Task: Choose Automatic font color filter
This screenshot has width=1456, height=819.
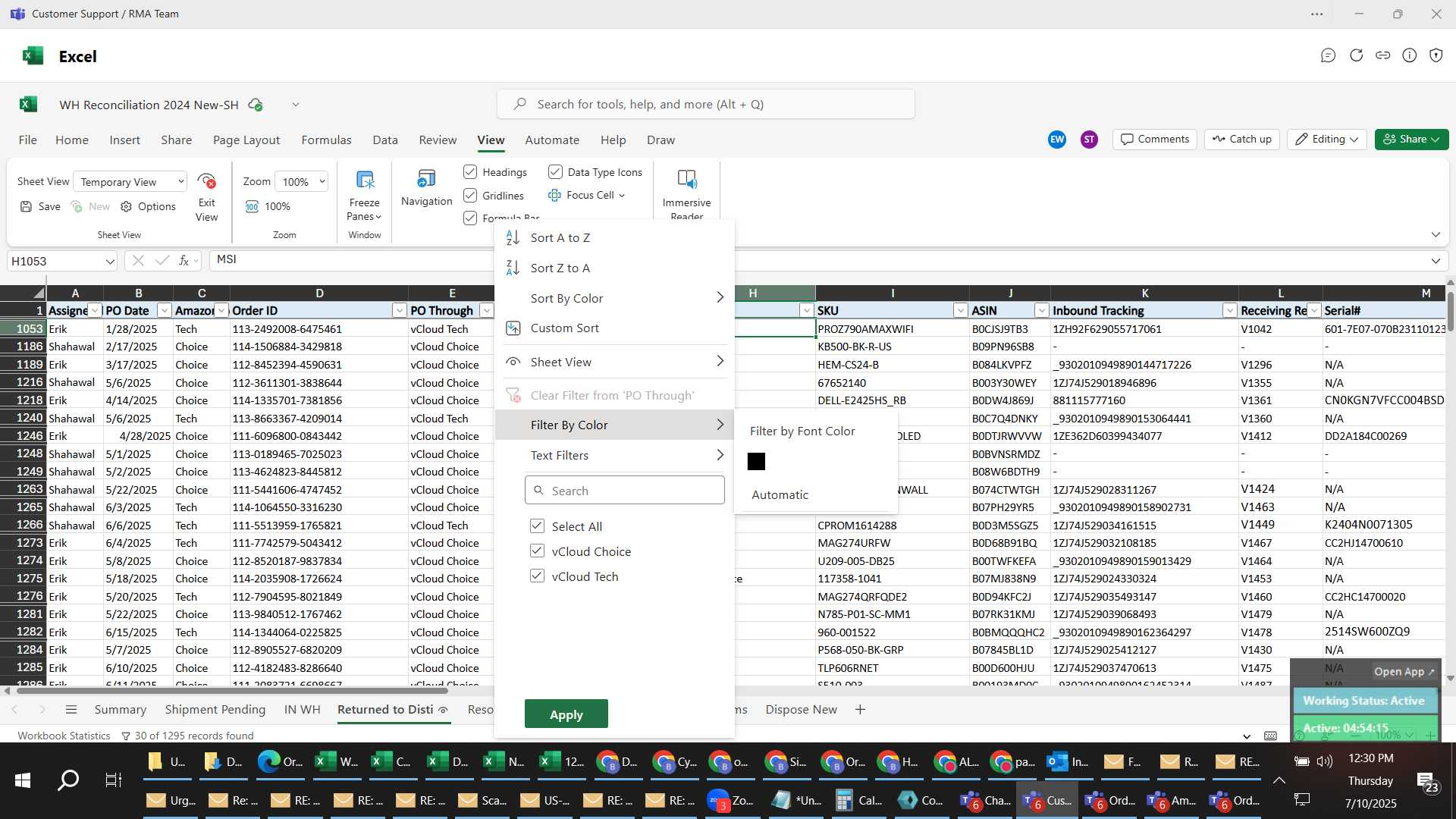Action: click(780, 494)
